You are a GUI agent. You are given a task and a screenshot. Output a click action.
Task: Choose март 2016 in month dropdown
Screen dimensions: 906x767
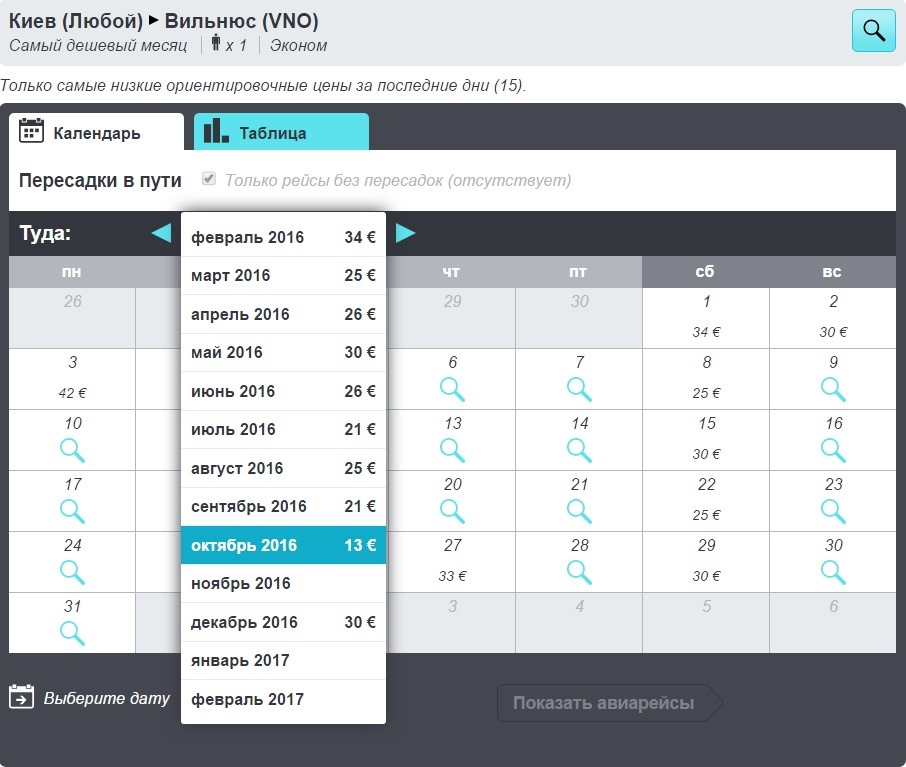[283, 275]
